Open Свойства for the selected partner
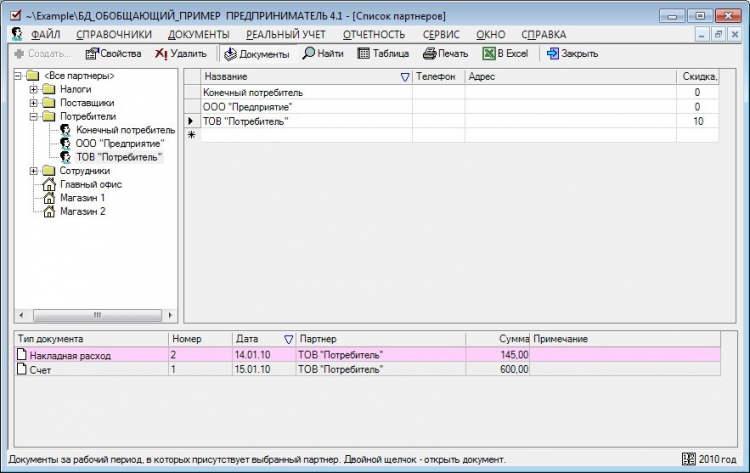Image resolution: width=750 pixels, height=473 pixels. [113, 54]
